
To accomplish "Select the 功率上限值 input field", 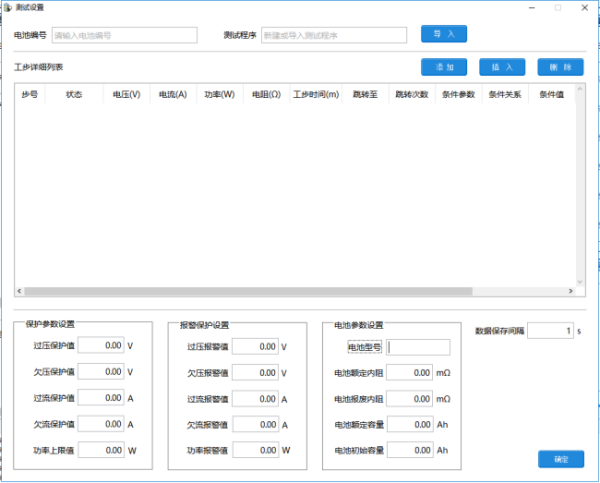I will pyautogui.click(x=100, y=450).
